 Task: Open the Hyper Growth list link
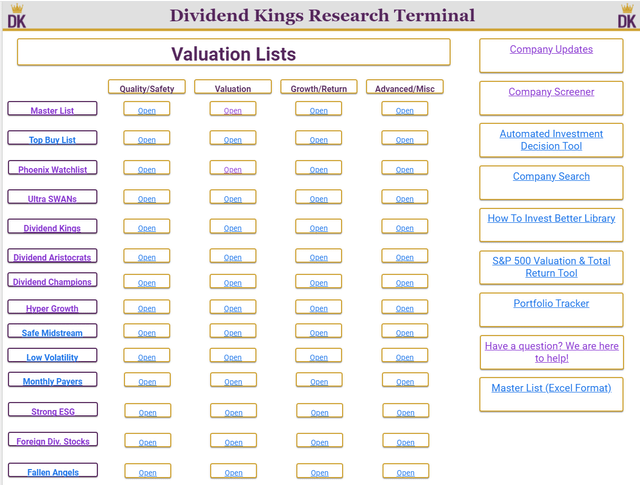pos(52,307)
